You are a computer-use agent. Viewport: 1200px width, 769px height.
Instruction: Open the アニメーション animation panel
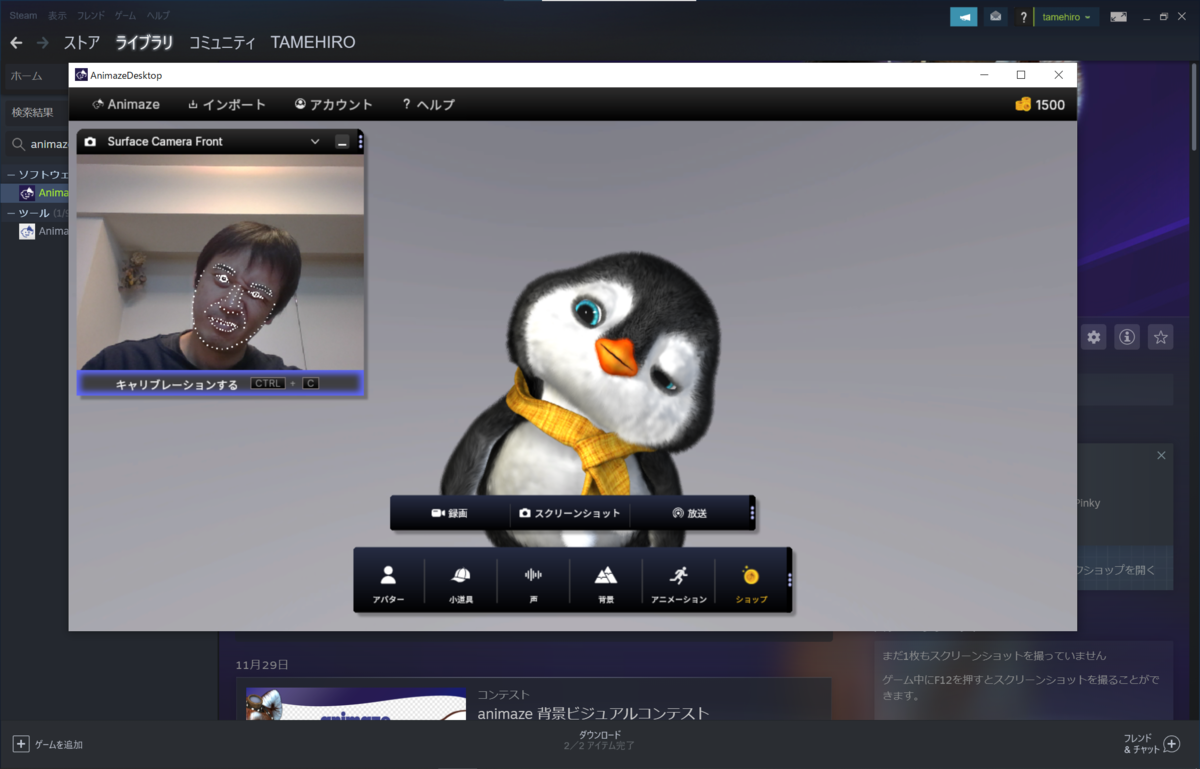(x=679, y=585)
